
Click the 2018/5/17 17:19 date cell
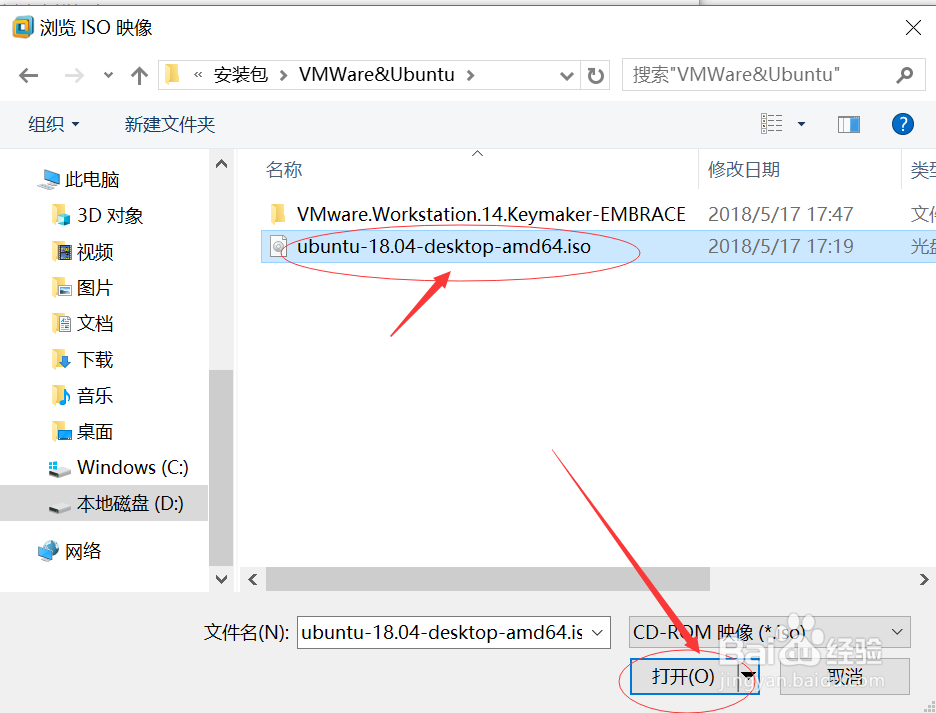coord(780,247)
